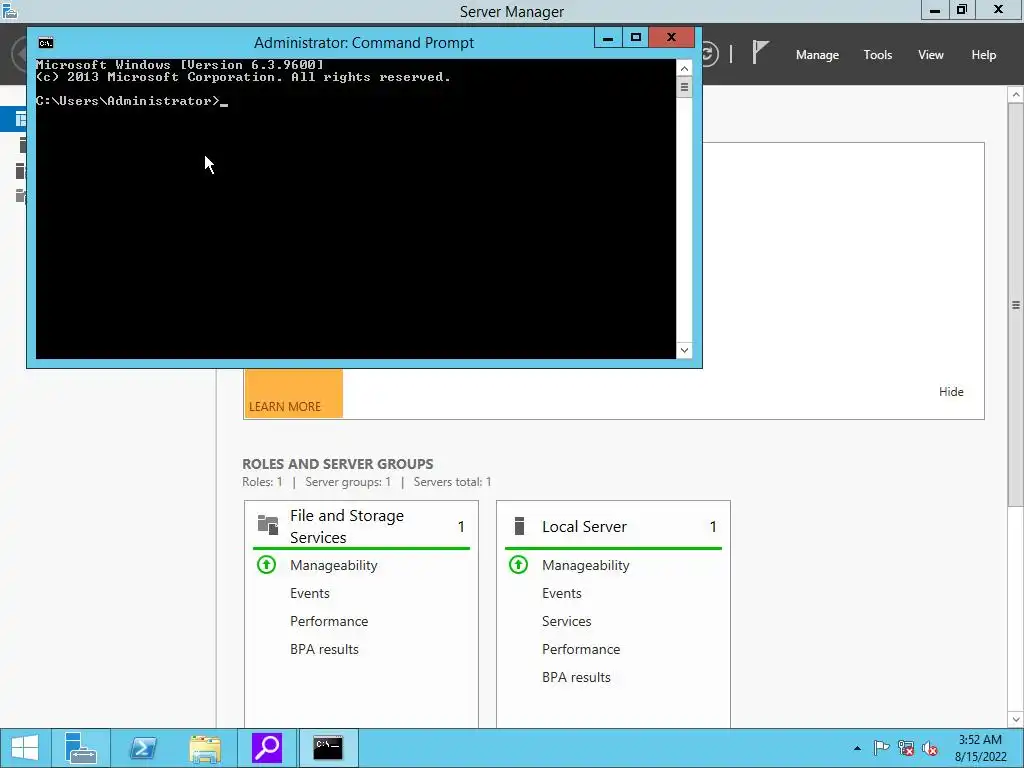Open BPA results under Local Server
Viewport: 1024px width, 768px height.
point(576,678)
